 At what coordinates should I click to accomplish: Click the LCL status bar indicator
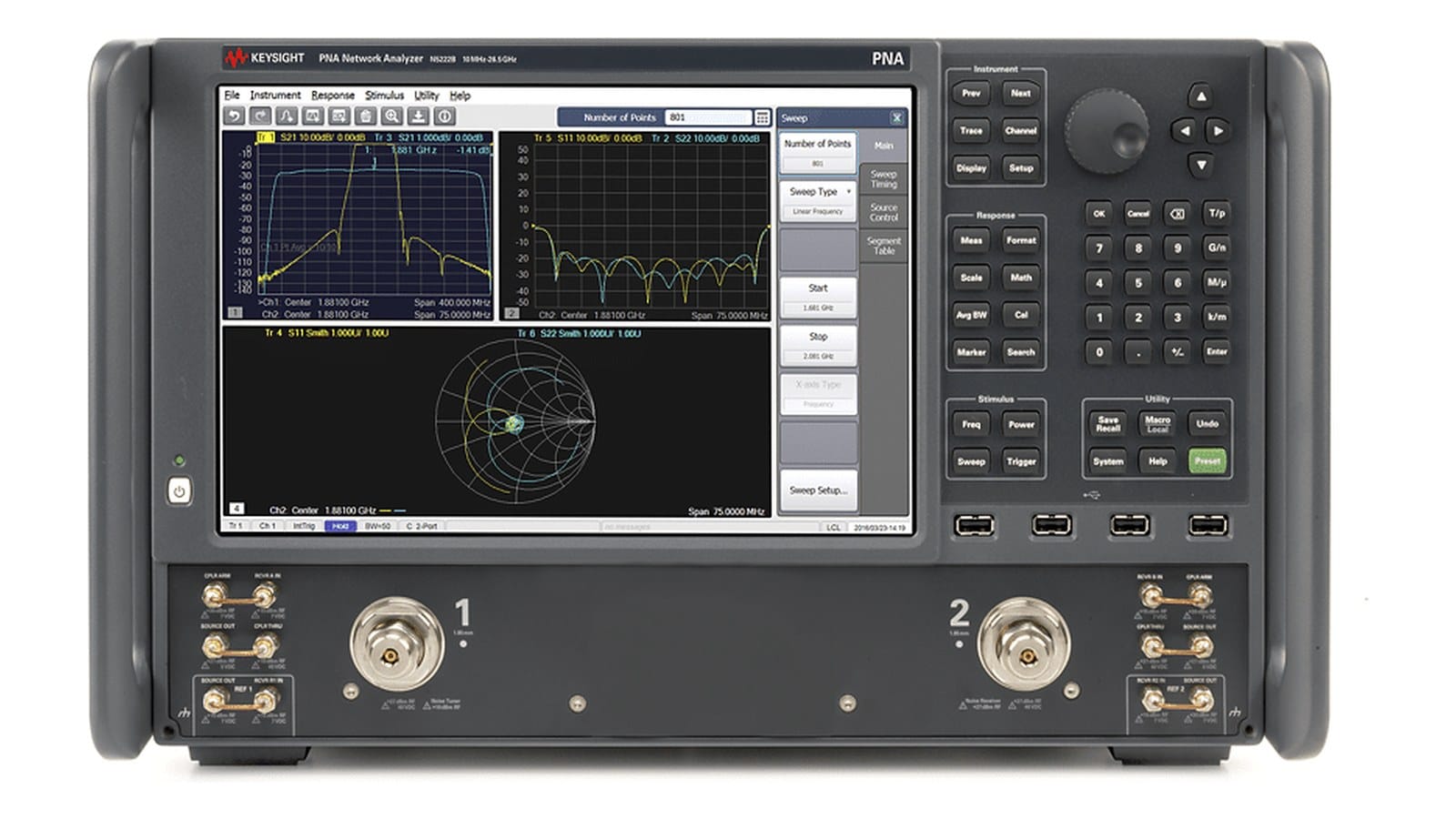(x=833, y=527)
